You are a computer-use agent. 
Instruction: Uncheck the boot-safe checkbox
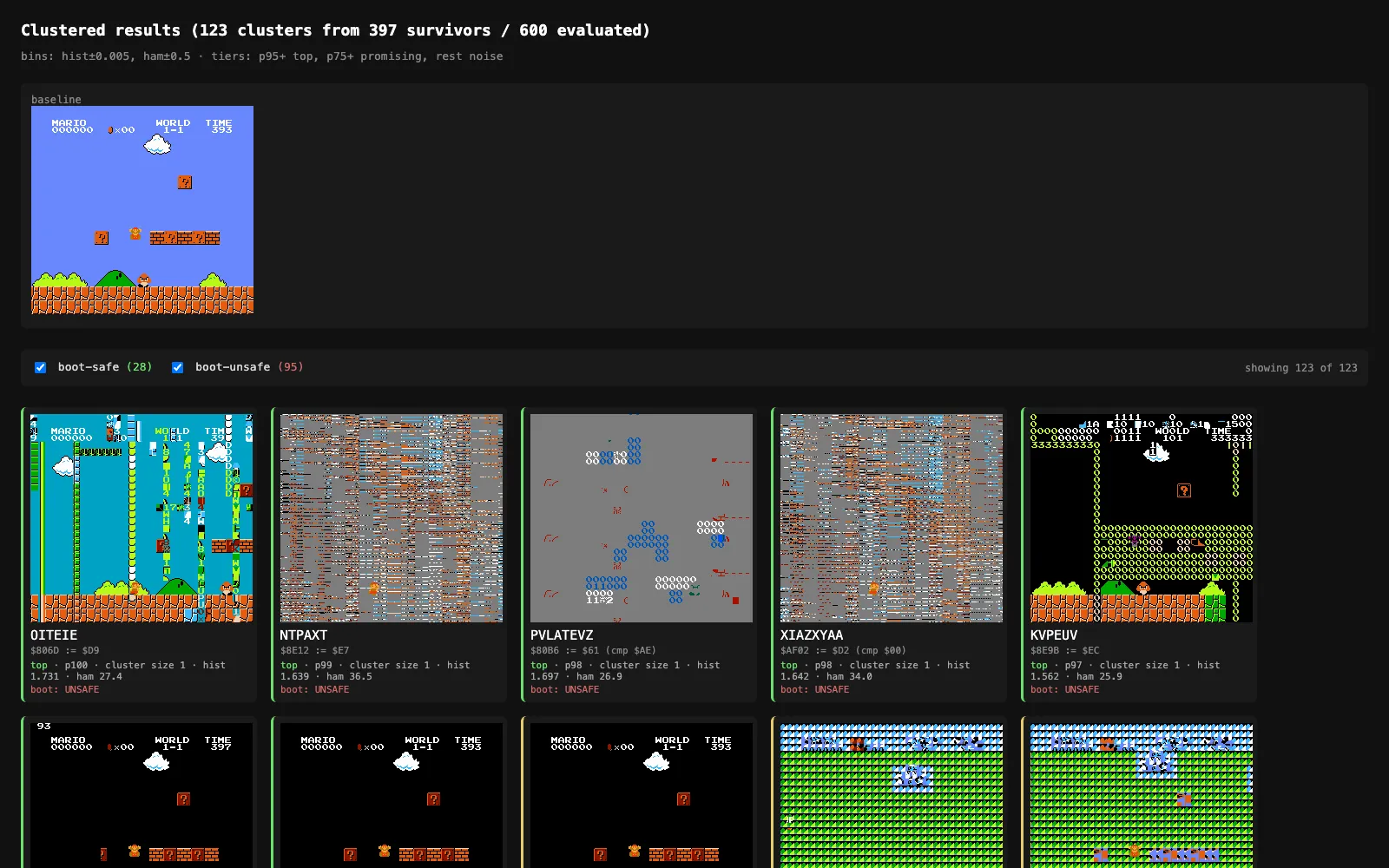point(40,367)
